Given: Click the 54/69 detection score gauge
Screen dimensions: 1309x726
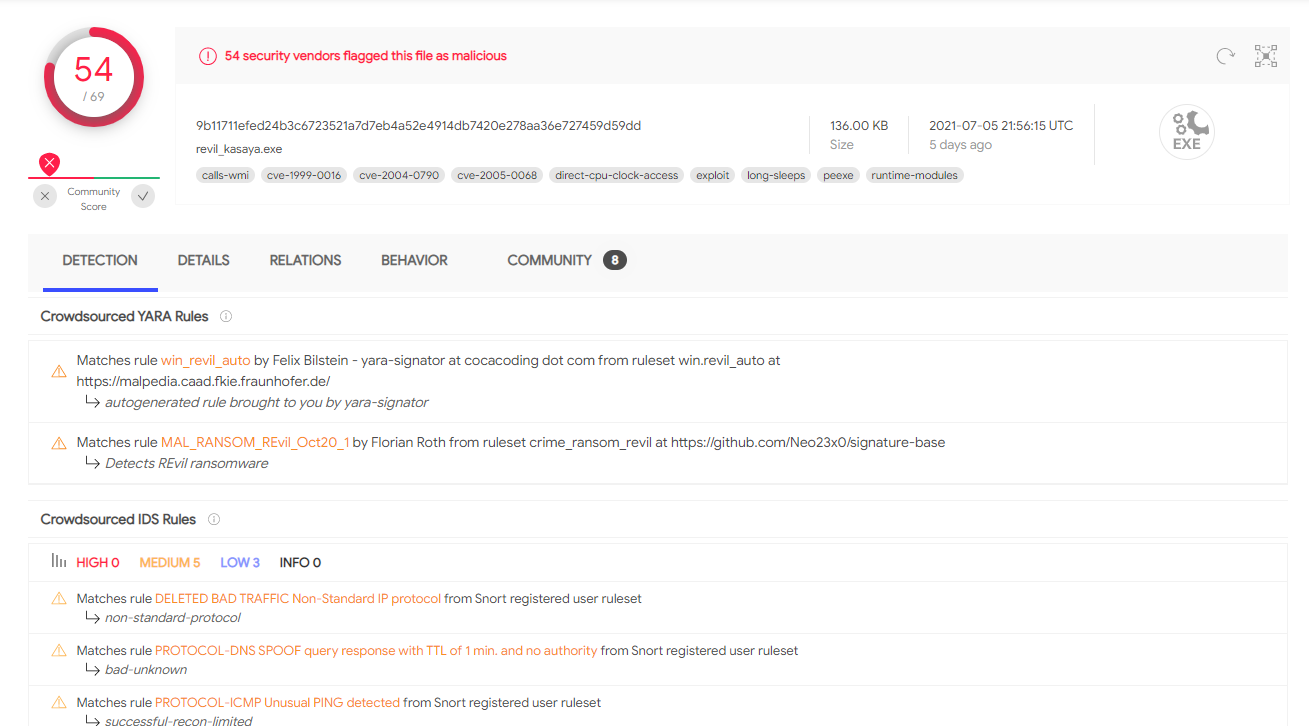Looking at the screenshot, I should (x=94, y=77).
